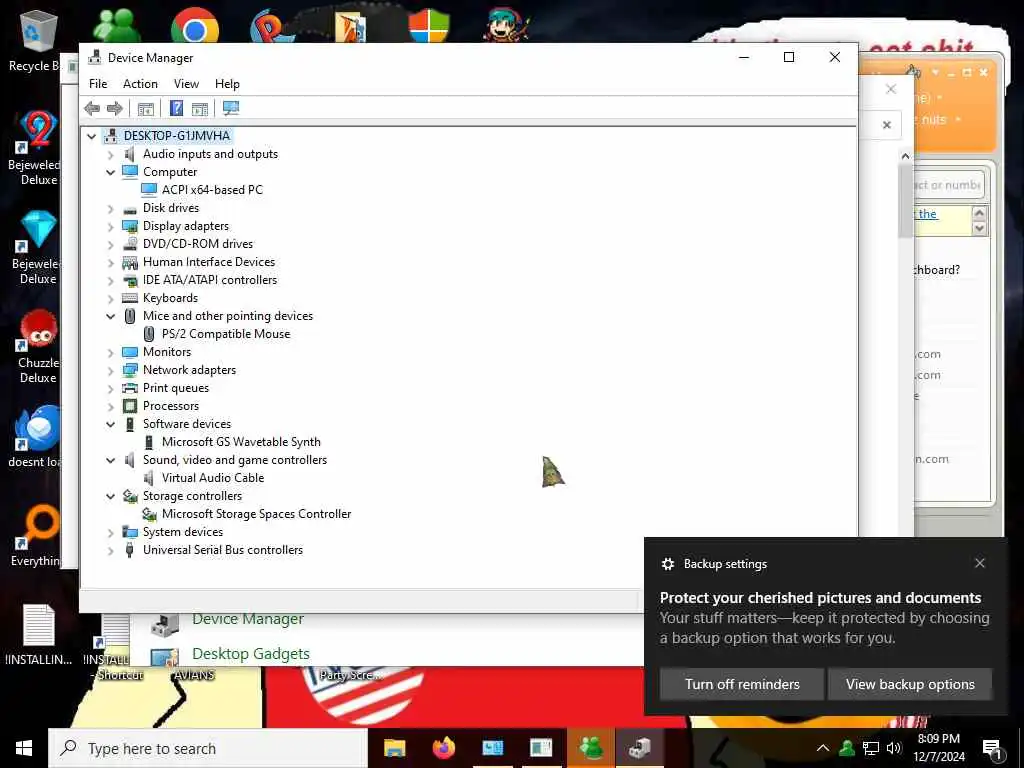The width and height of the screenshot is (1024, 768).
Task: Collapse the Computer category
Action: coord(110,172)
